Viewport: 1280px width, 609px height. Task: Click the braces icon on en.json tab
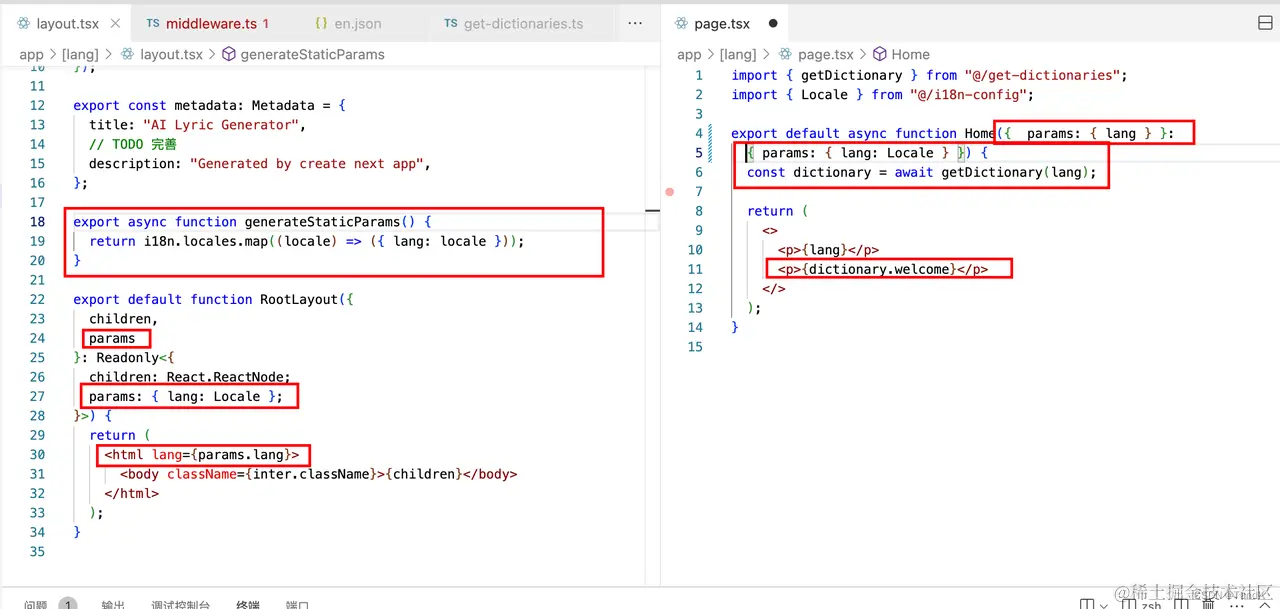point(321,23)
